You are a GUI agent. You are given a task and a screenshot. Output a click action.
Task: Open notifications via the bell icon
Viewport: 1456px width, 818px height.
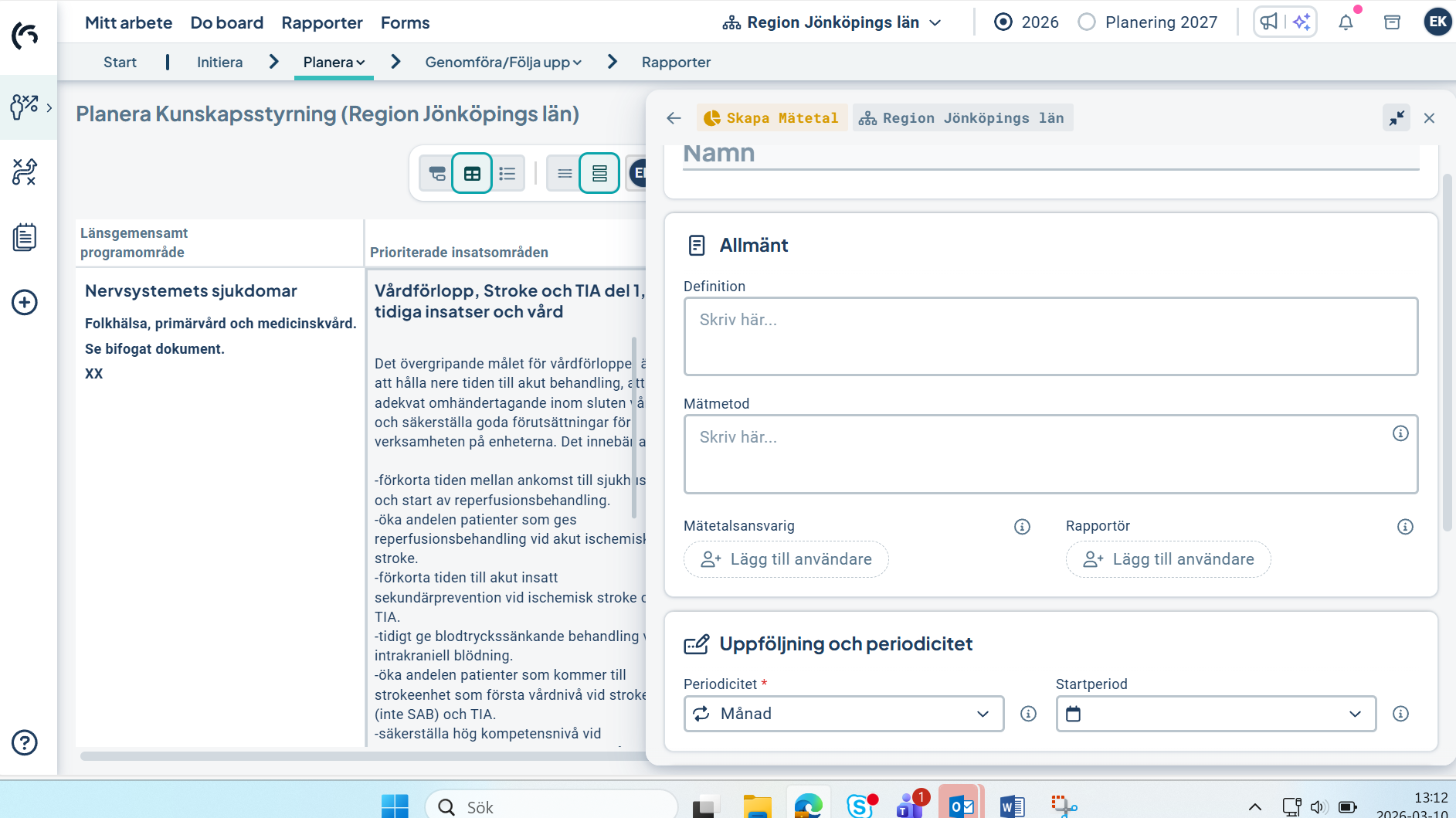click(1346, 22)
